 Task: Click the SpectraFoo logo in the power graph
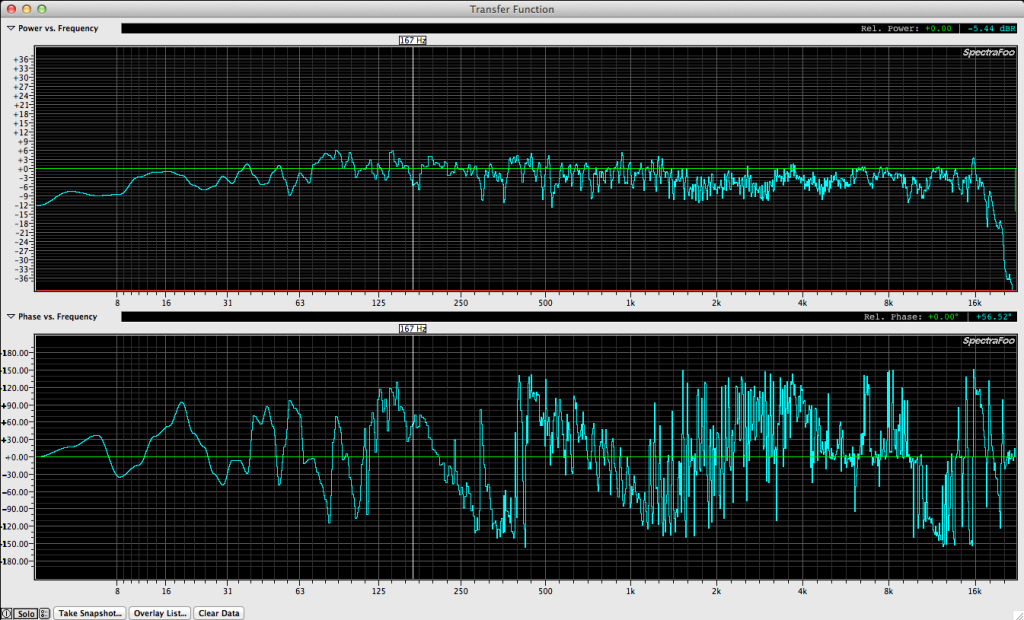(x=987, y=52)
